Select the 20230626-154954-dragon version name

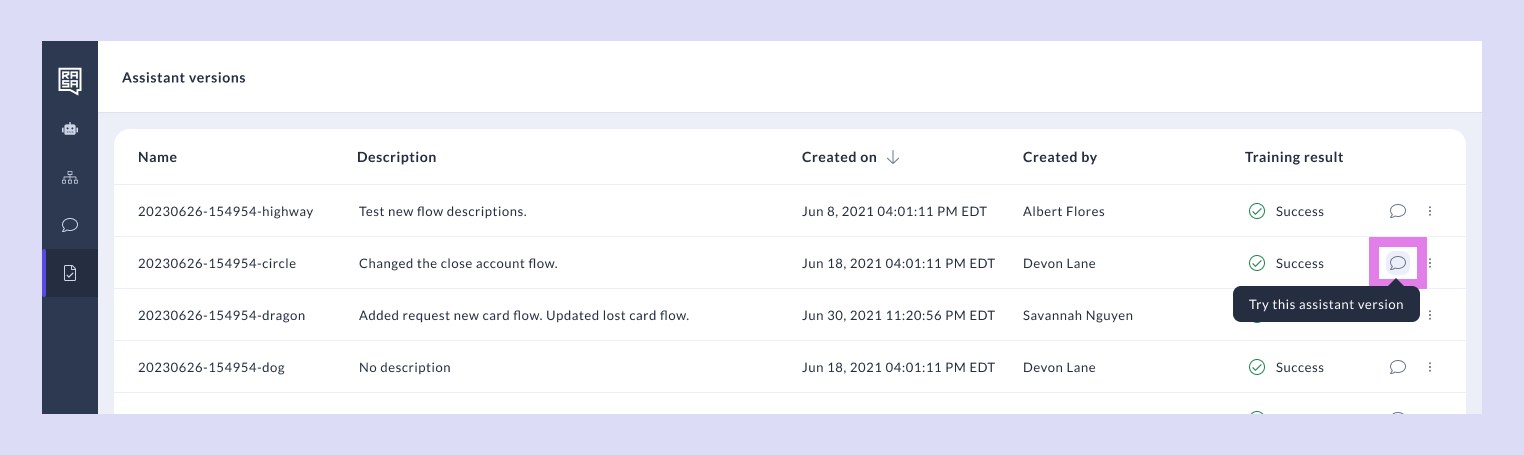(221, 315)
